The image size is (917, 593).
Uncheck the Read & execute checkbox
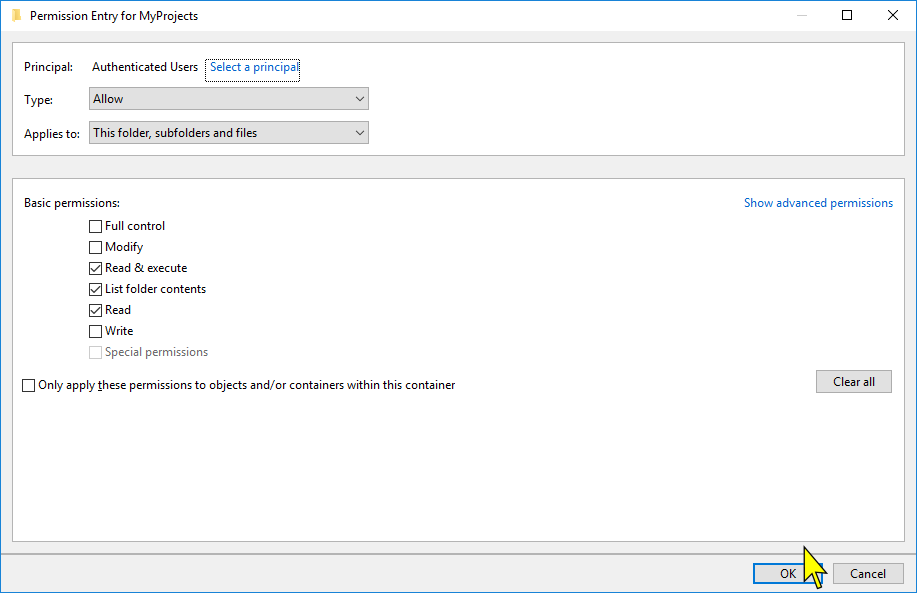tap(95, 268)
